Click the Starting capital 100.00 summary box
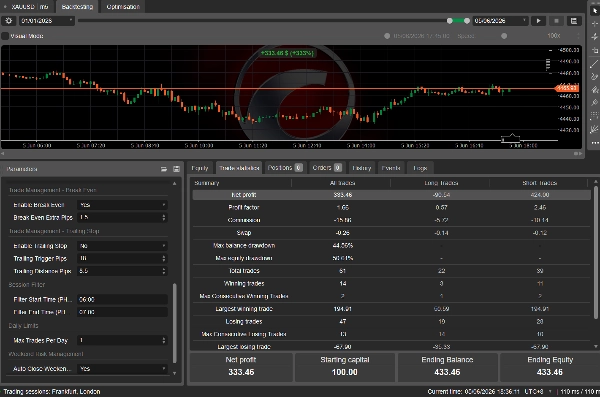 (x=344, y=366)
